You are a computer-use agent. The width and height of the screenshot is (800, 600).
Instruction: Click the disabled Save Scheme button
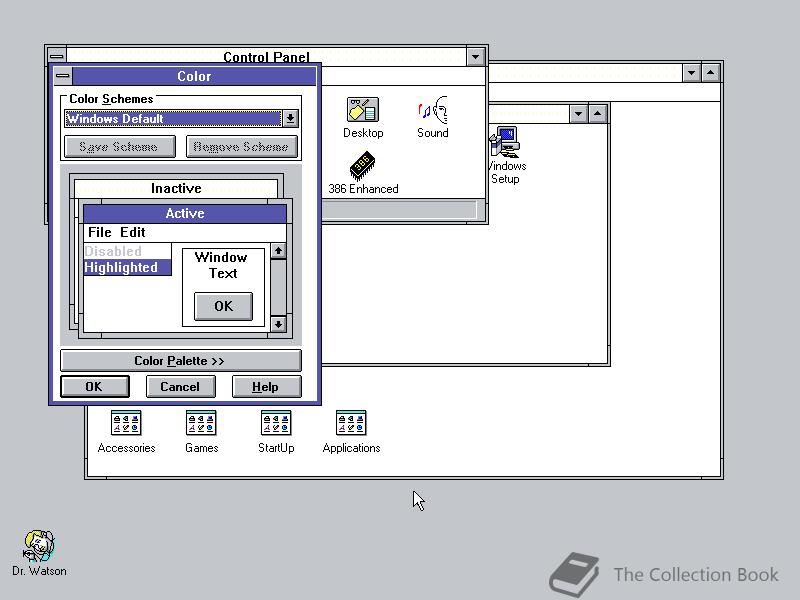point(119,147)
